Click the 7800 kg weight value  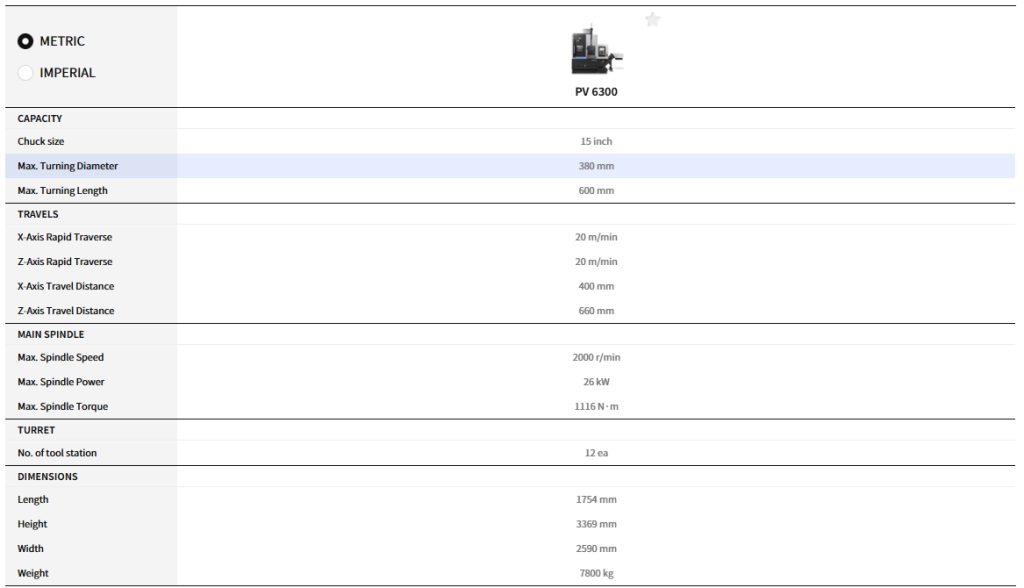pos(596,573)
